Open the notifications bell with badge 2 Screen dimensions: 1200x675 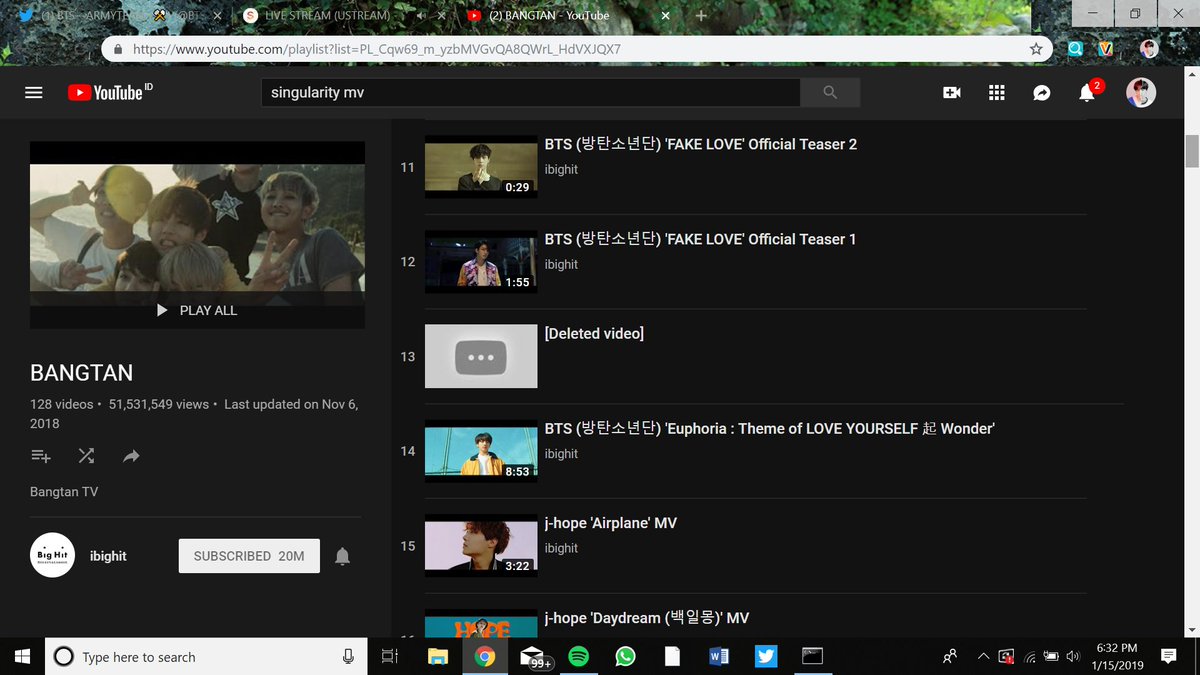point(1087,92)
